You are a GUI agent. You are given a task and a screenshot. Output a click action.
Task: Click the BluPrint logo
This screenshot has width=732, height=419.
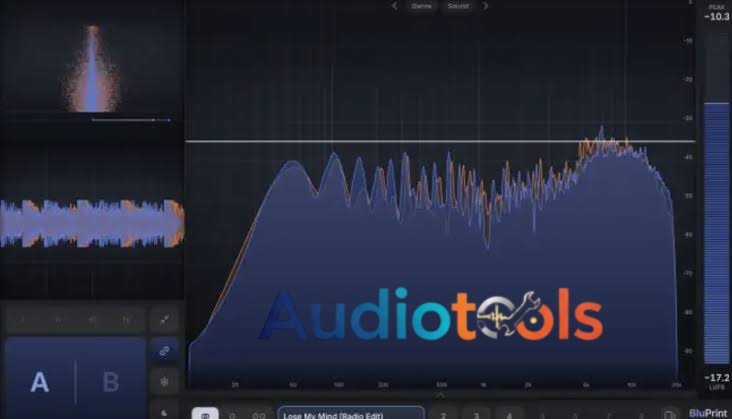[708, 413]
